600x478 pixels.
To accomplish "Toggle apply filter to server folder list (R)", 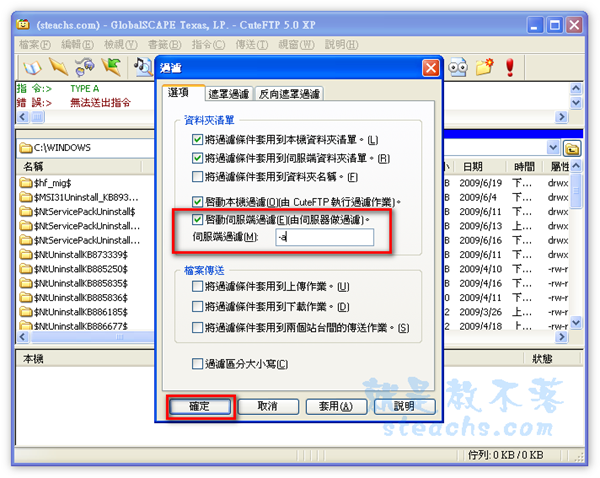I will pyautogui.click(x=197, y=158).
